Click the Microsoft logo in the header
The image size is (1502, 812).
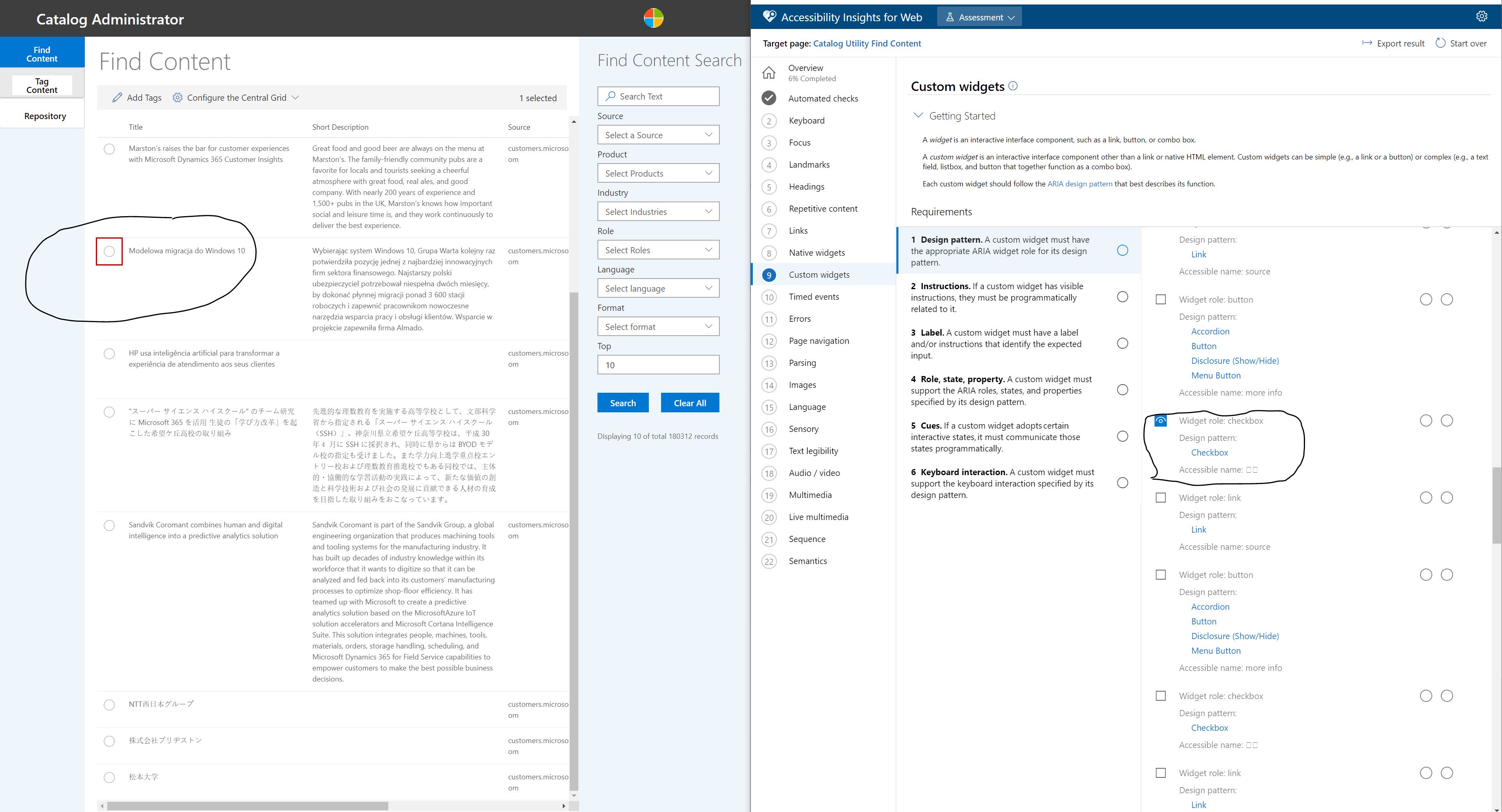point(653,18)
